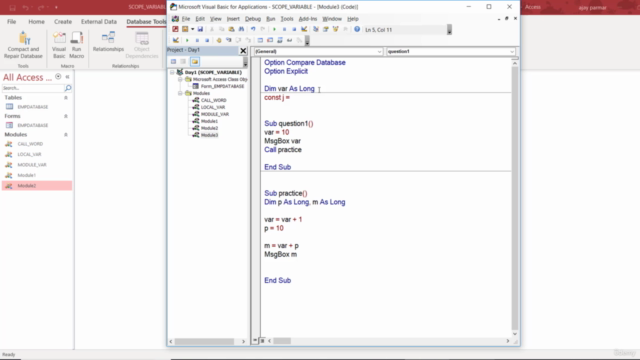
Task: Click Relationships in the Access ribbon
Action: [x=108, y=42]
